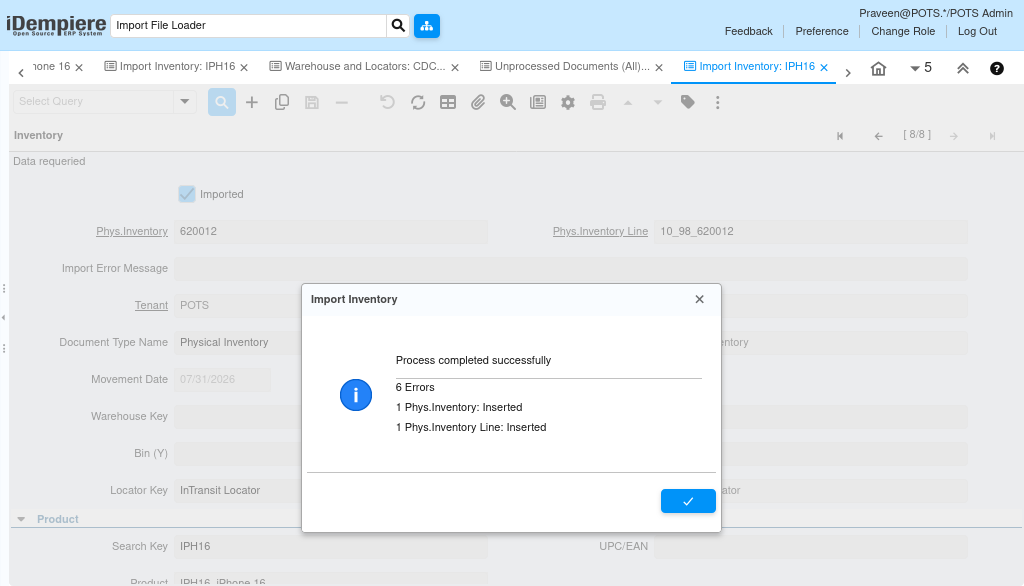Confirm dialog with the blue checkmark button
The height and width of the screenshot is (586, 1024).
pyautogui.click(x=688, y=501)
